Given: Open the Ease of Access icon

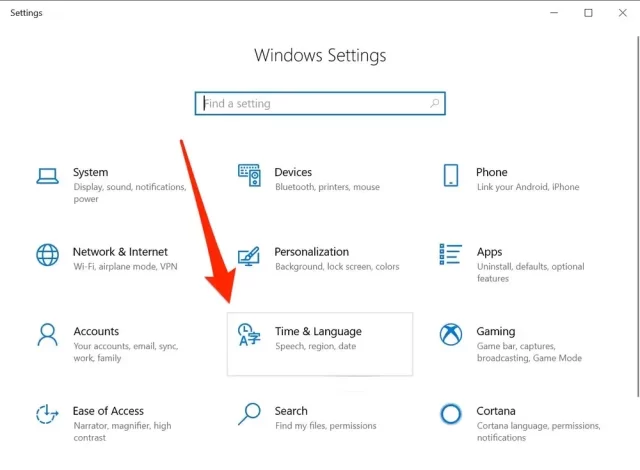Looking at the screenshot, I should (47, 414).
